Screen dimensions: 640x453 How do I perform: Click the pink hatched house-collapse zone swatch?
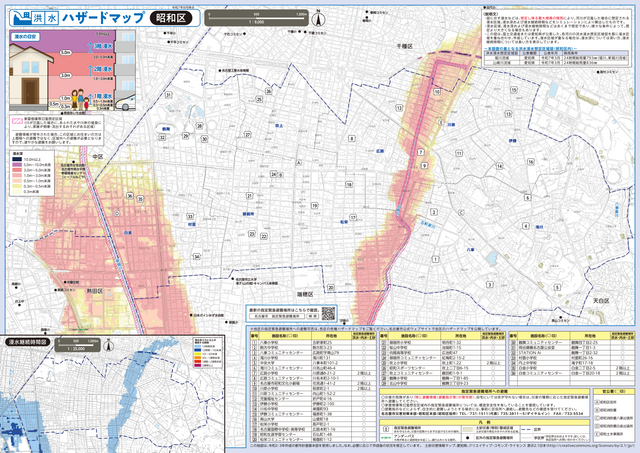tap(18, 121)
